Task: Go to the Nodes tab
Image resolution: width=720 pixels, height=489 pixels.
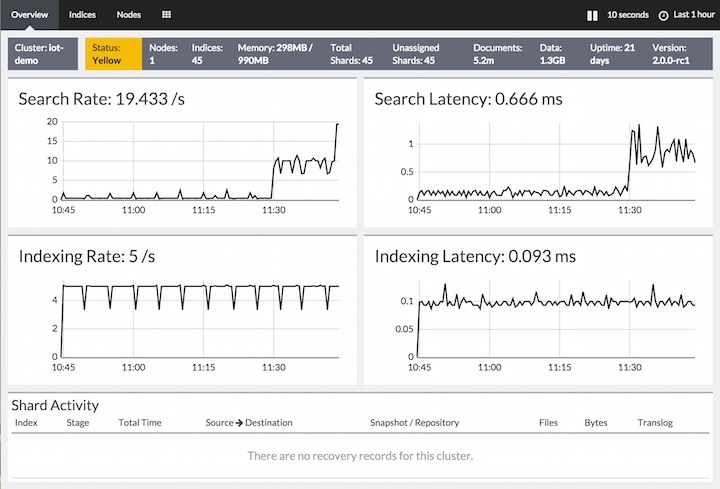Action: click(128, 15)
